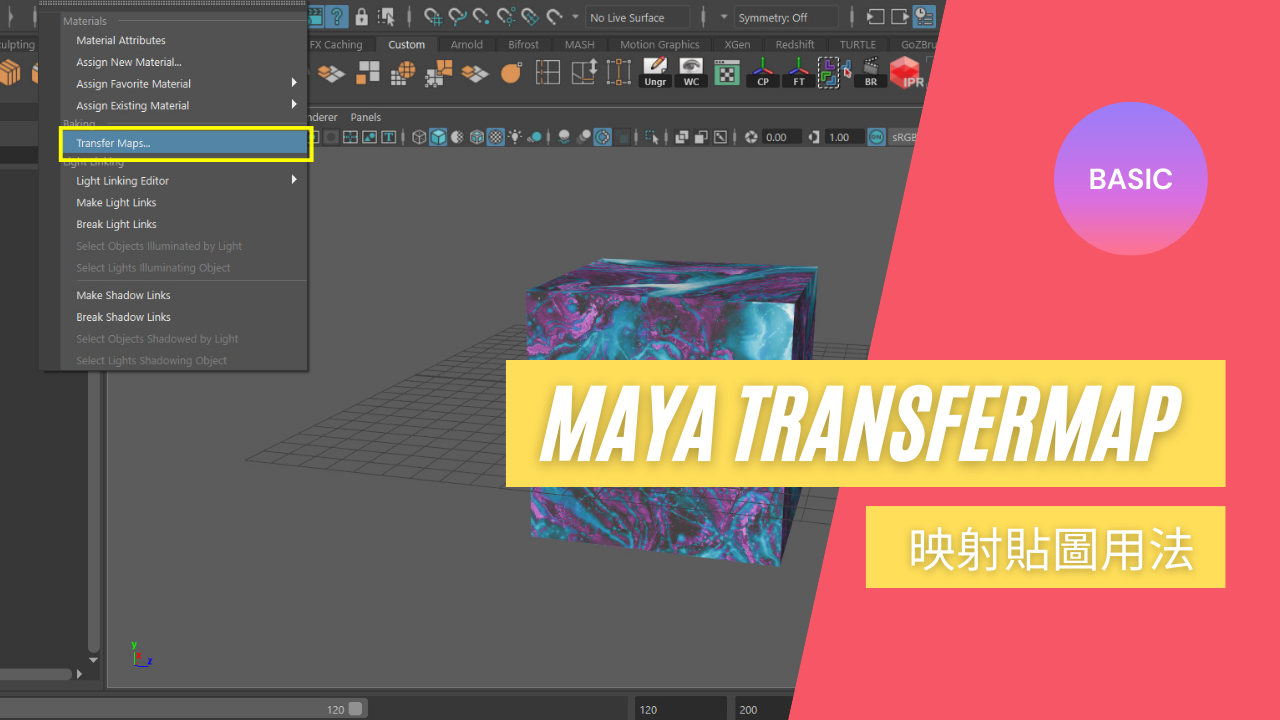Switch to the Arnold shelf tab
Screen dimensions: 1280x720
click(466, 44)
